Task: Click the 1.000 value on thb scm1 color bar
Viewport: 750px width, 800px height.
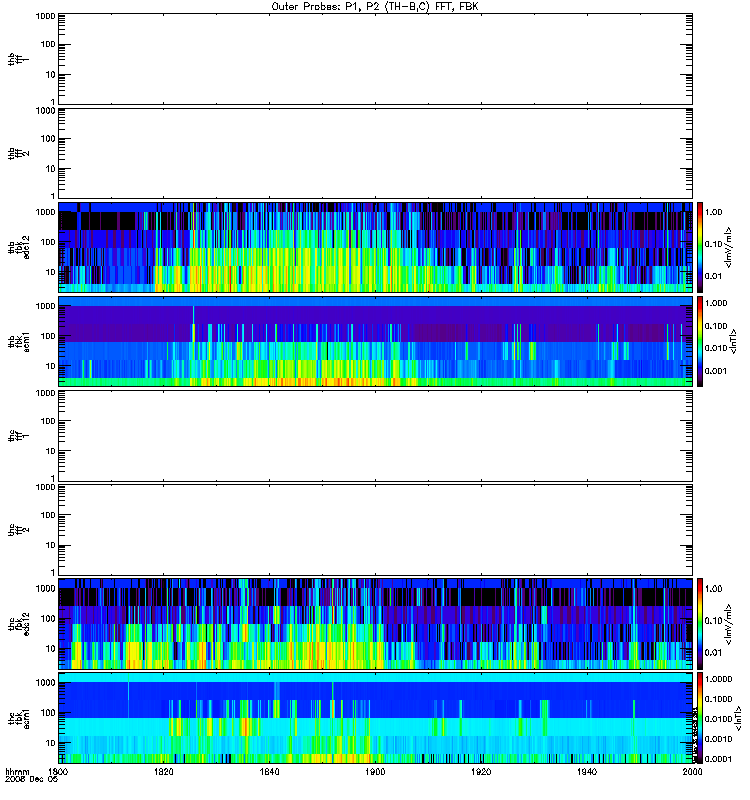Action: (716, 303)
